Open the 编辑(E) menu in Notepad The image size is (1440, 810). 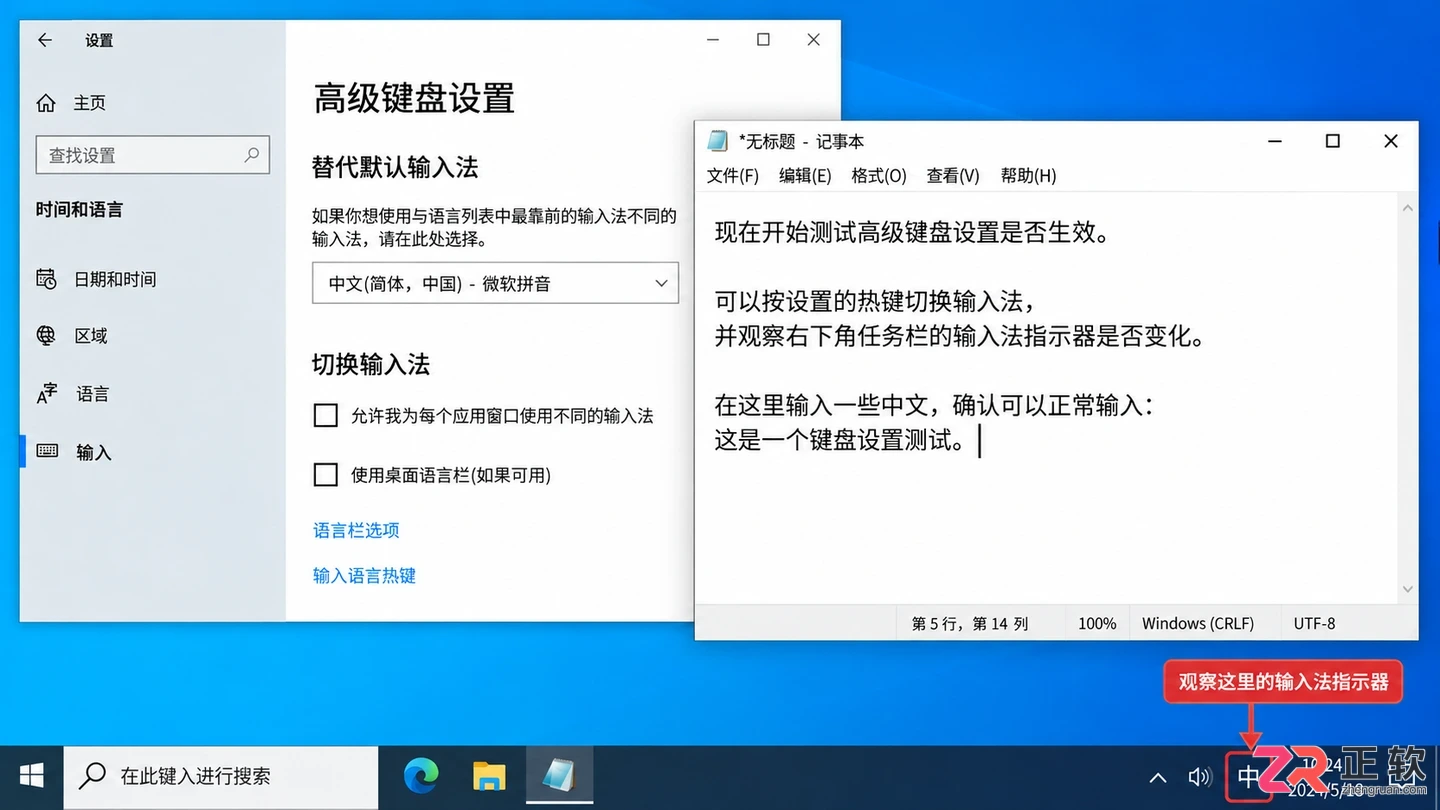(805, 176)
